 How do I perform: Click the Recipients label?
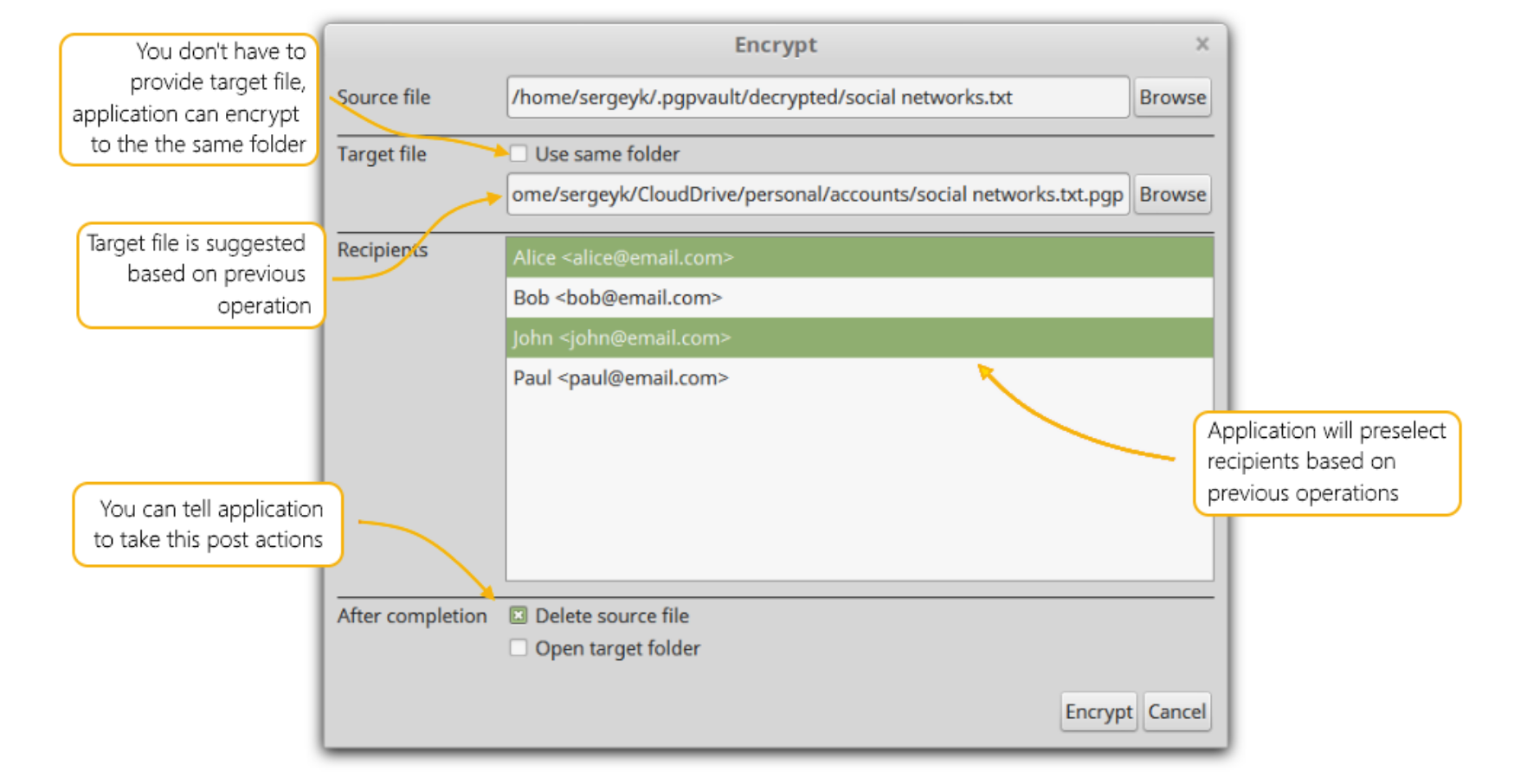[383, 250]
